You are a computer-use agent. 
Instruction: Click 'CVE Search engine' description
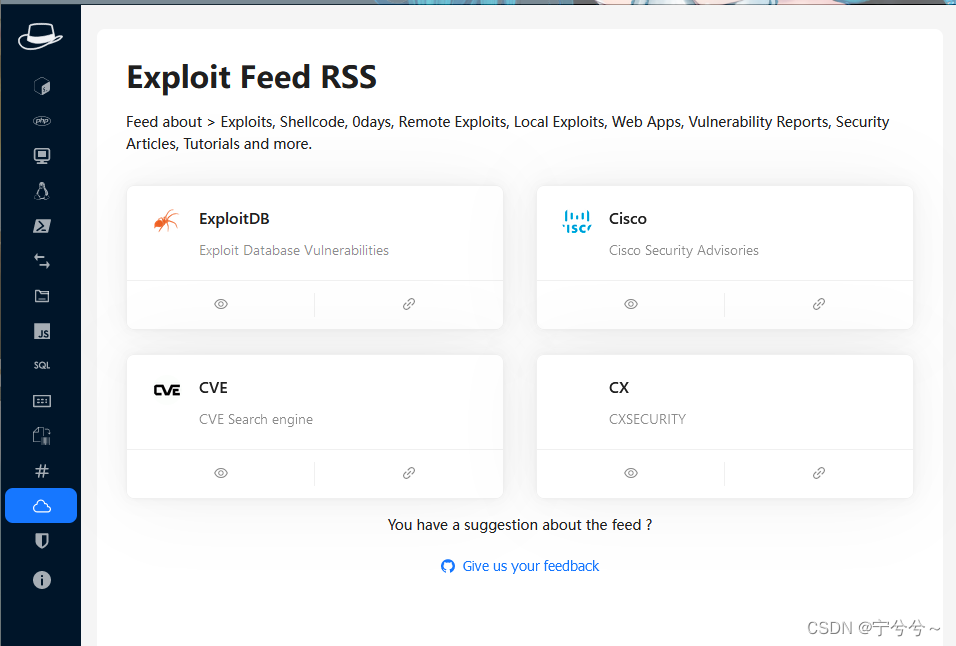point(255,419)
